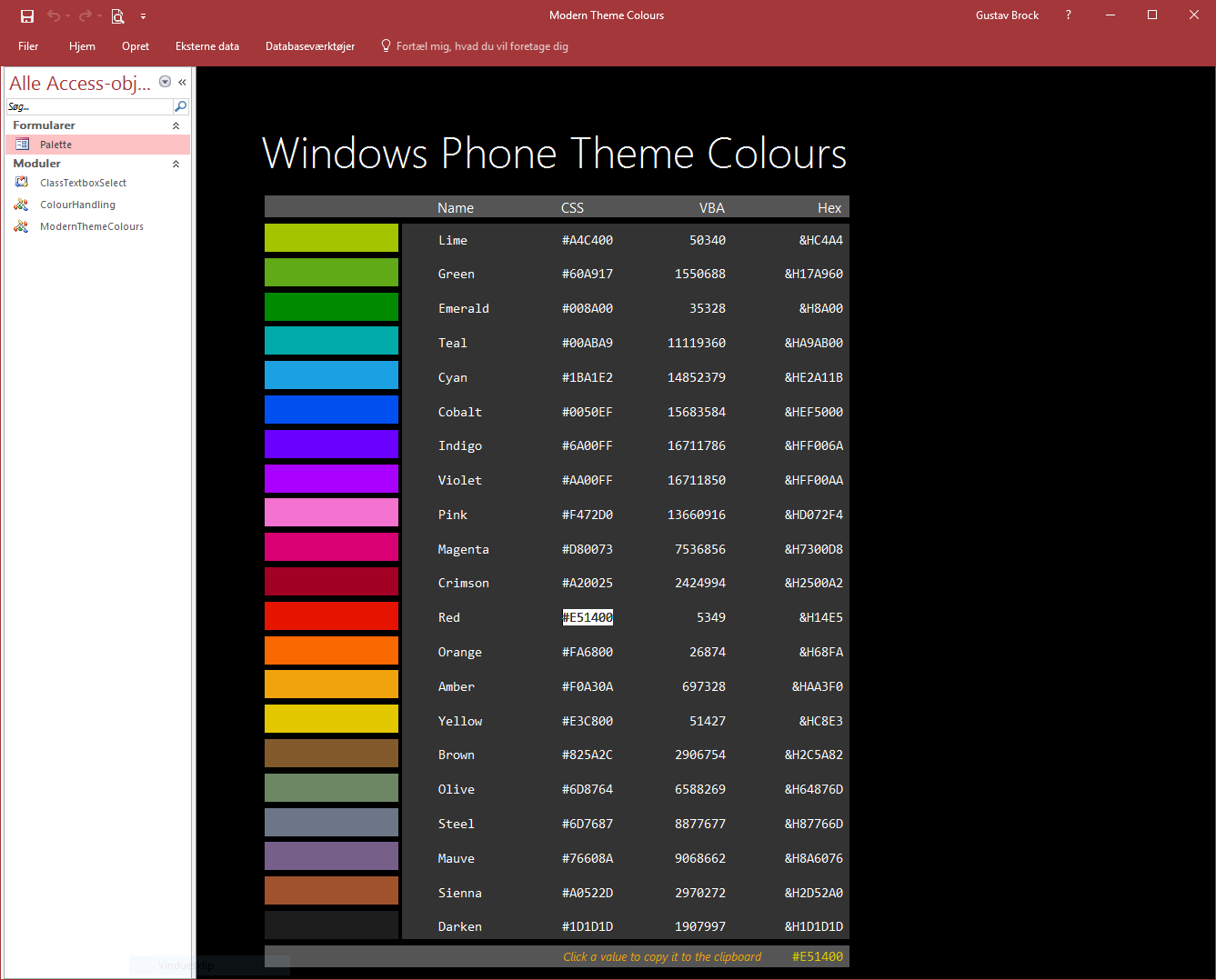The width and height of the screenshot is (1216, 980).
Task: Select the Palette form in navigation pane
Action: tap(55, 145)
